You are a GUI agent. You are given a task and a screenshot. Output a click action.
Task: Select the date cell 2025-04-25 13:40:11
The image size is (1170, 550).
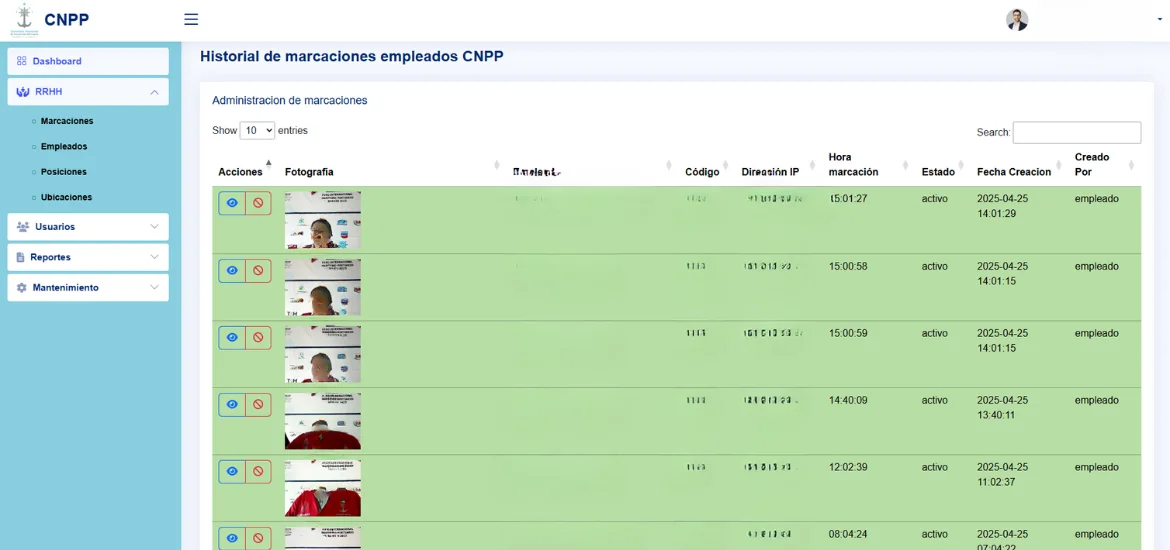coord(1003,407)
